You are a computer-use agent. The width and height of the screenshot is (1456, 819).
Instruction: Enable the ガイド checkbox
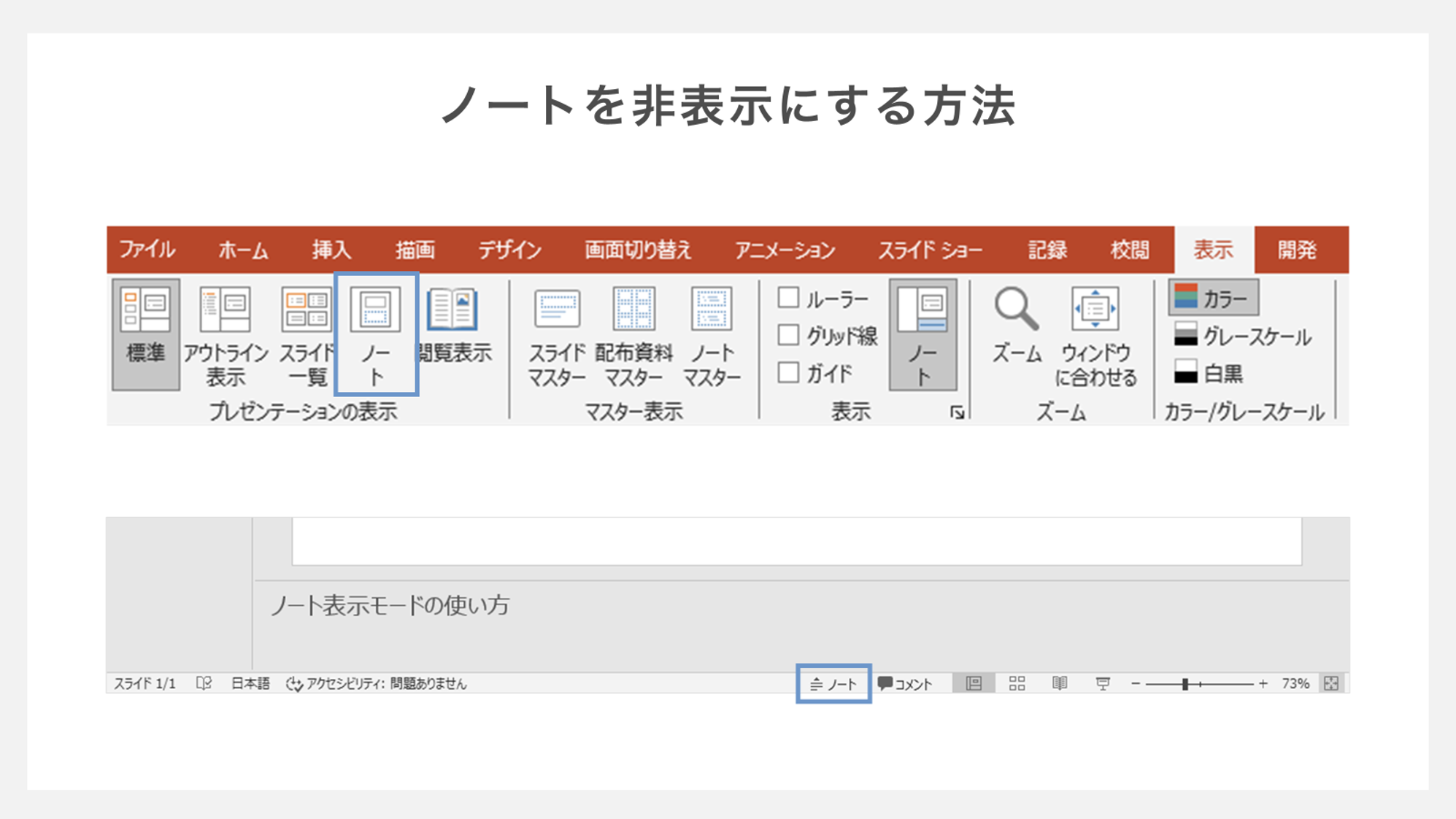[788, 372]
